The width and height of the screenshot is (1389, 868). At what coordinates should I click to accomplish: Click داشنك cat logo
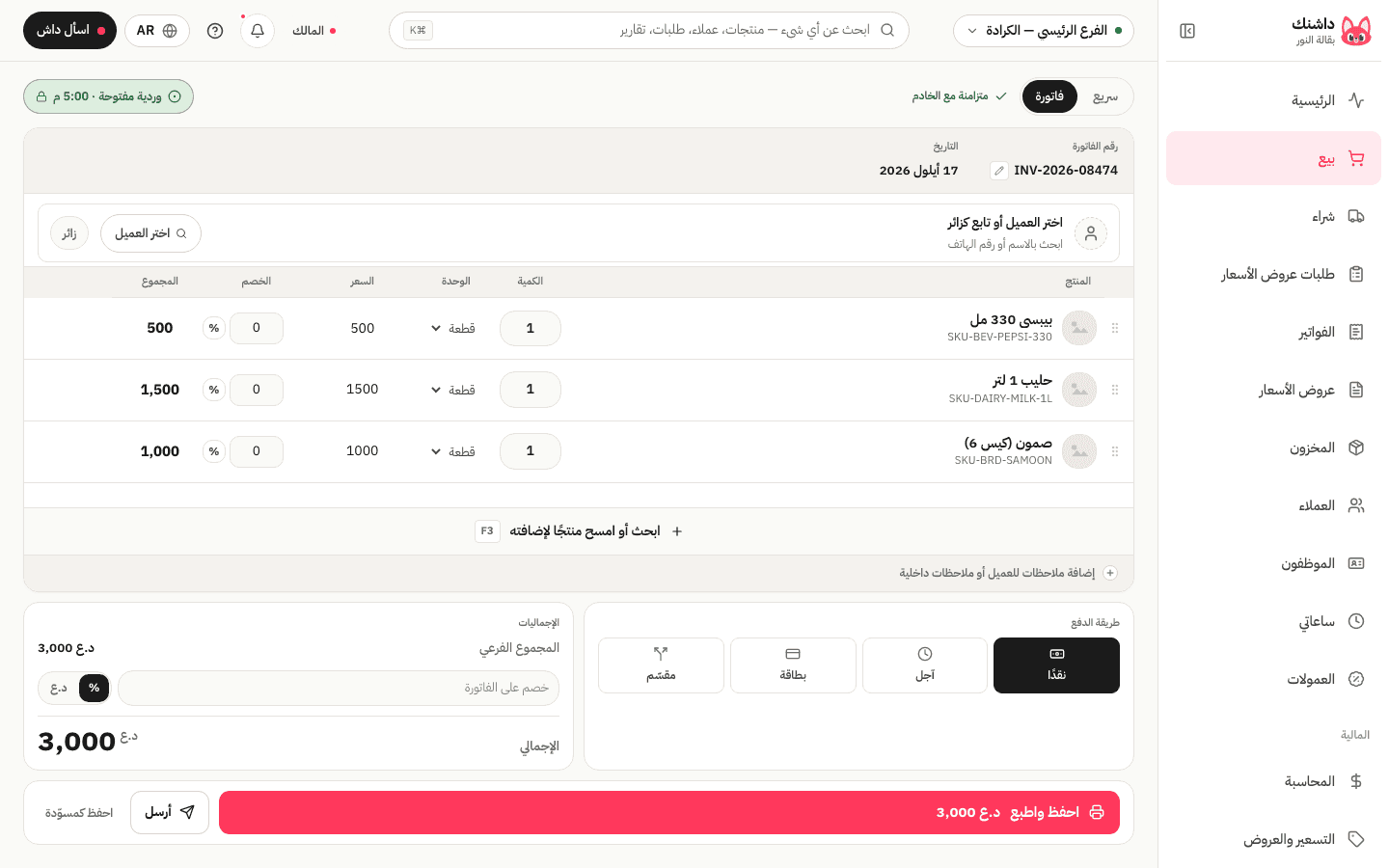click(1356, 31)
